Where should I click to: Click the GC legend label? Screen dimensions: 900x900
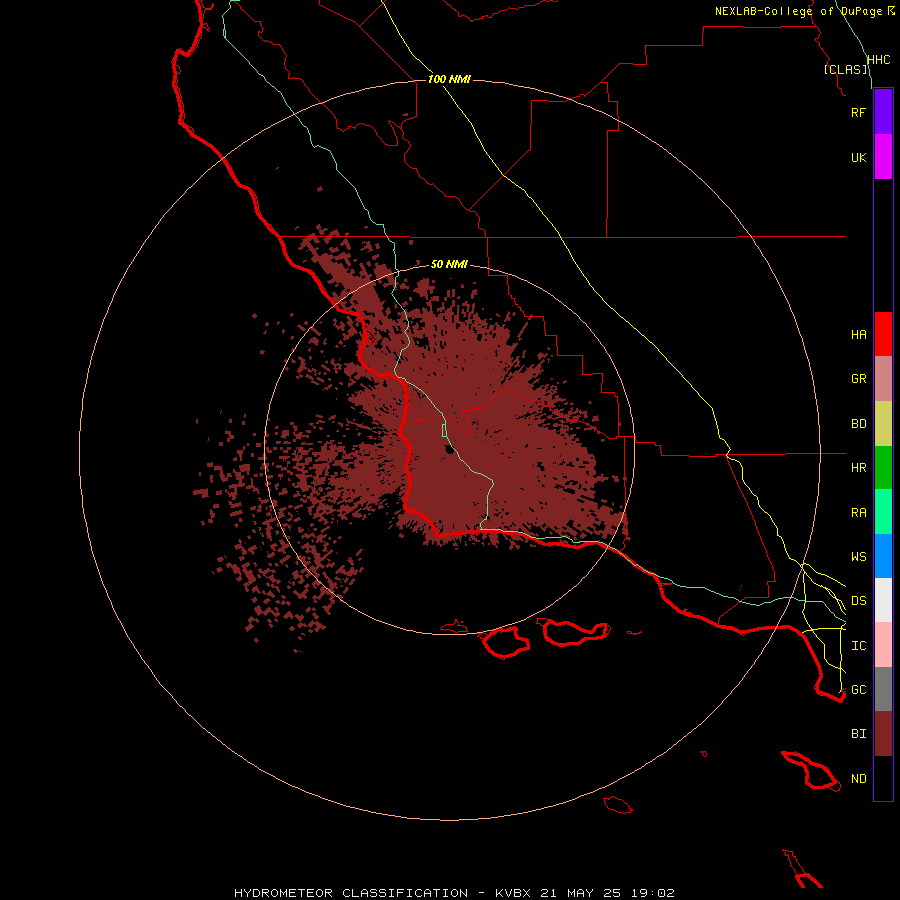pos(858,690)
